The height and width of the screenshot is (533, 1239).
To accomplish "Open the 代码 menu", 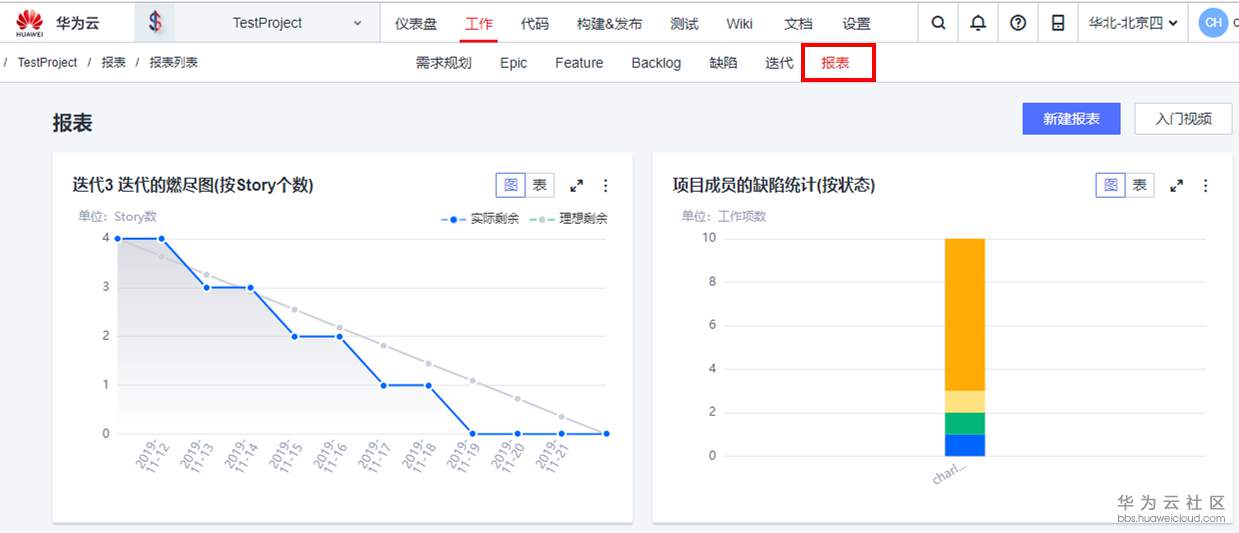I will click(535, 23).
